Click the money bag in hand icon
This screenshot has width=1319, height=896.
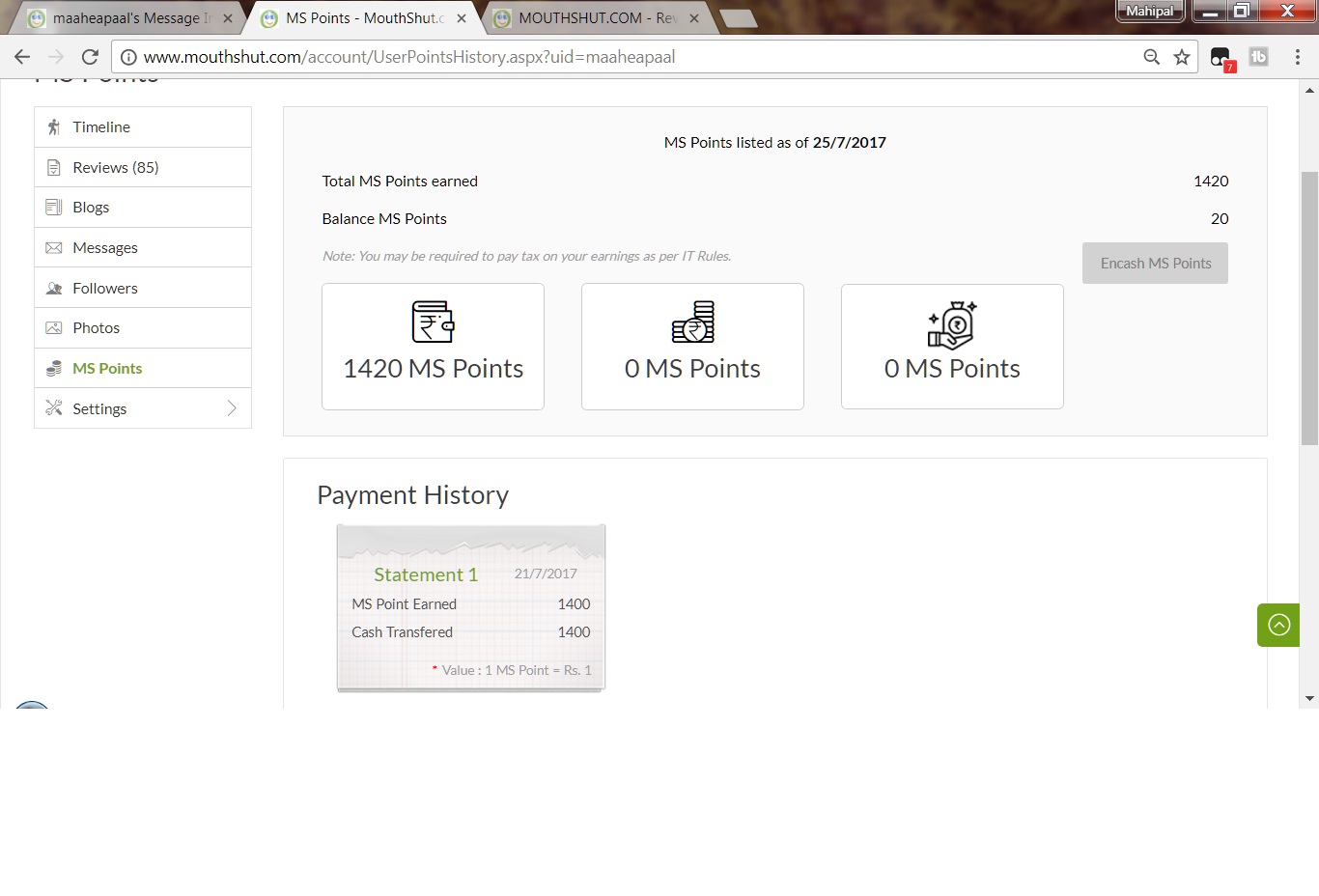952,324
